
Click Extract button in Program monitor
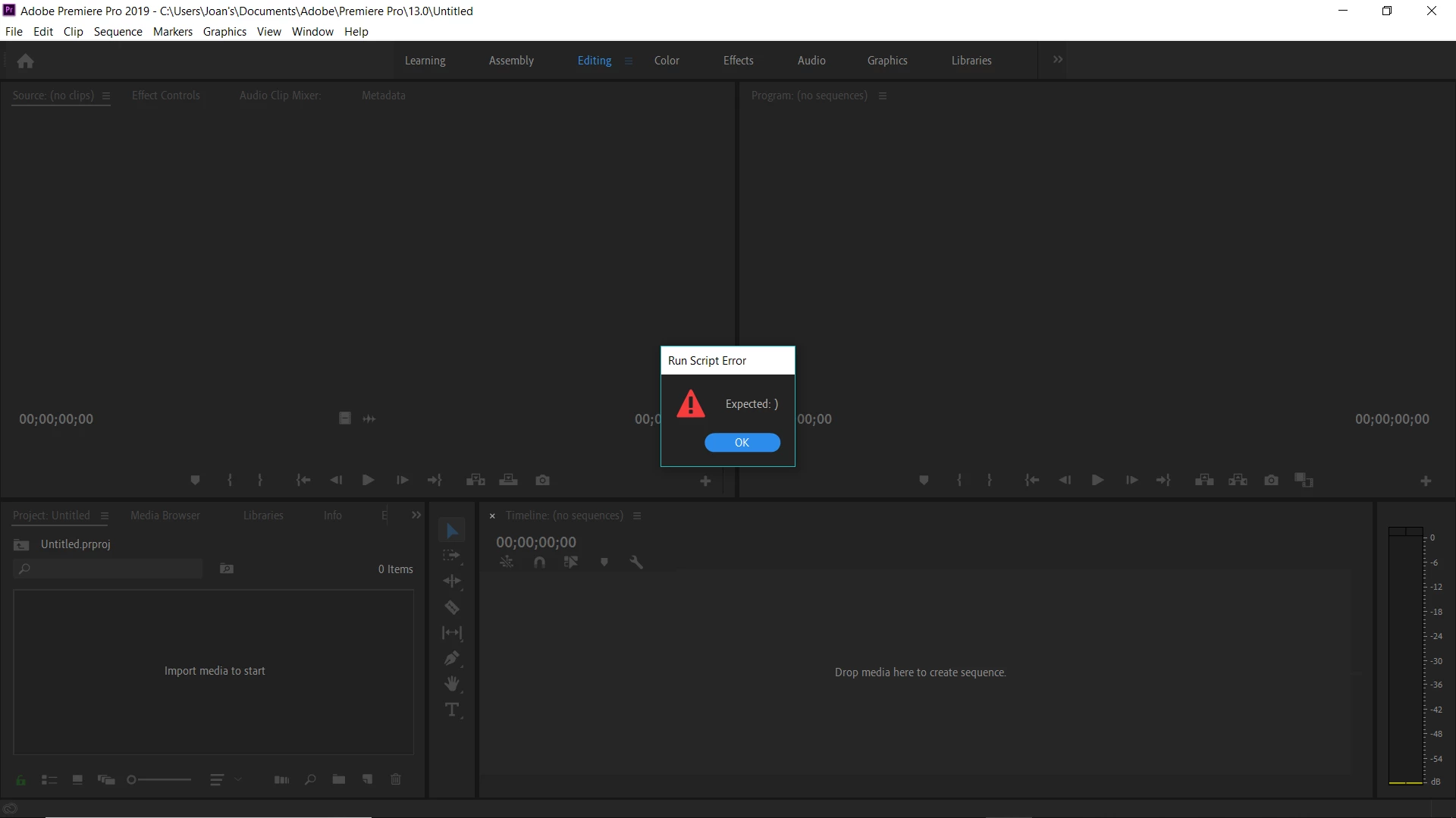tap(1238, 481)
